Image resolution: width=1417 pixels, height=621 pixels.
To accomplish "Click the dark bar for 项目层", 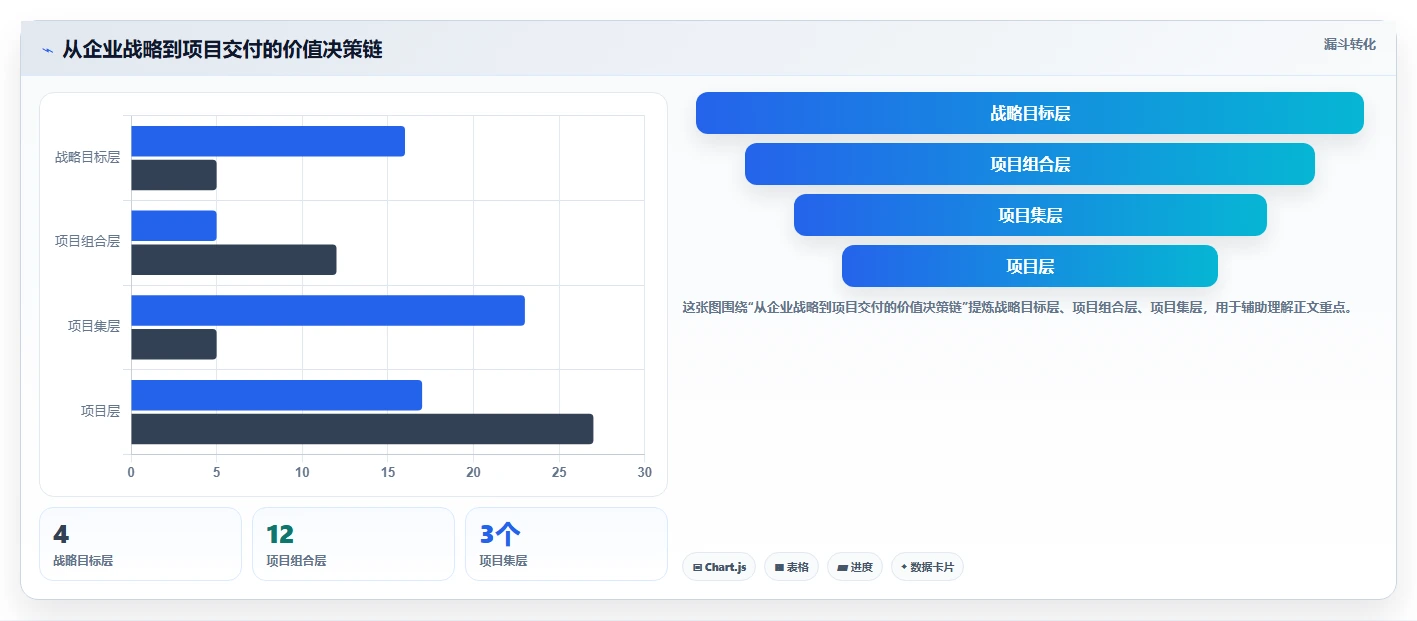I will coord(362,429).
